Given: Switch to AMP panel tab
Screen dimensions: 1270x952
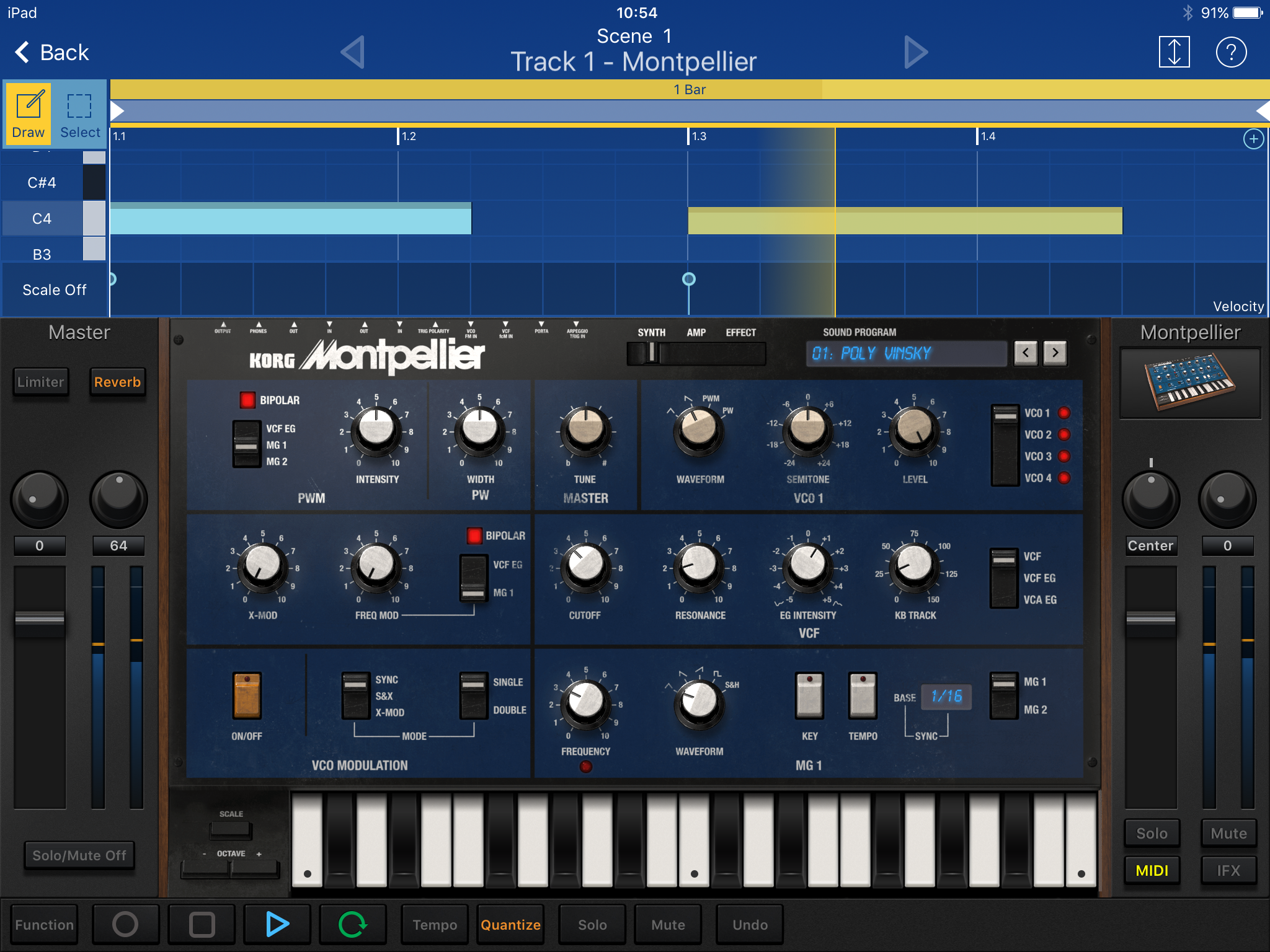Looking at the screenshot, I should [696, 333].
